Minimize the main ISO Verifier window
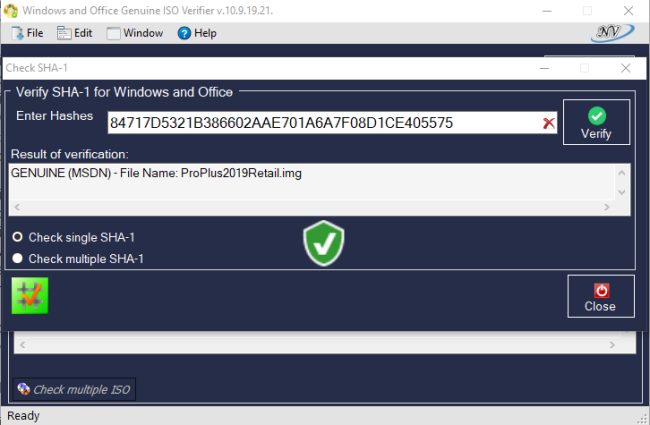 pyautogui.click(x=547, y=11)
